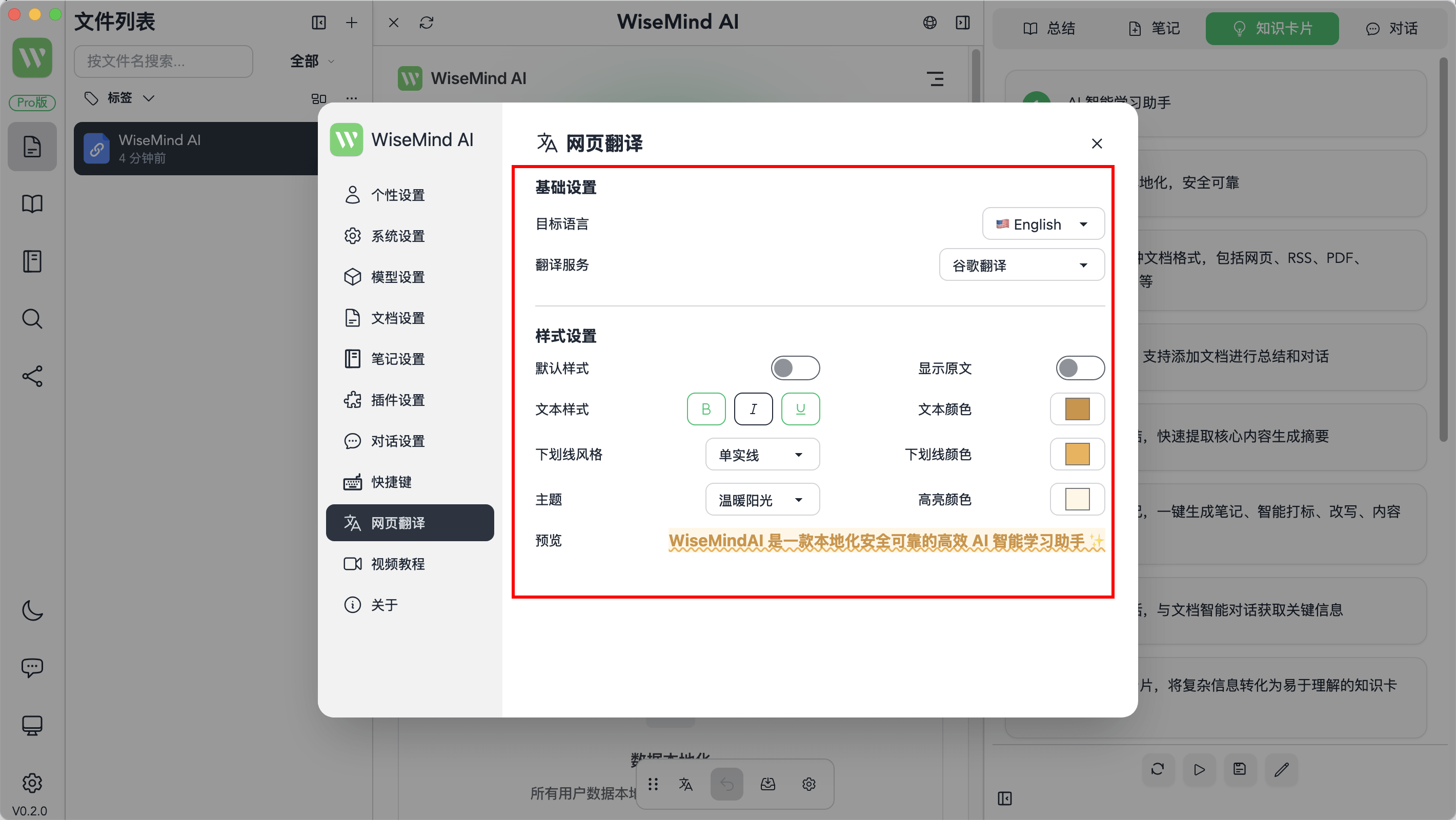
Task: Switch to the 笔记 tab
Action: tap(1154, 28)
